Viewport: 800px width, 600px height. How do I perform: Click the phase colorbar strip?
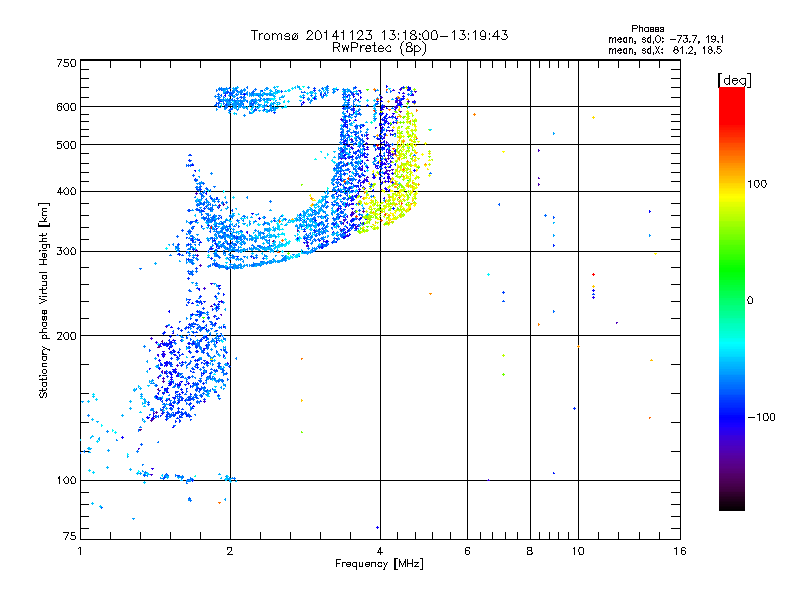pyautogui.click(x=732, y=299)
